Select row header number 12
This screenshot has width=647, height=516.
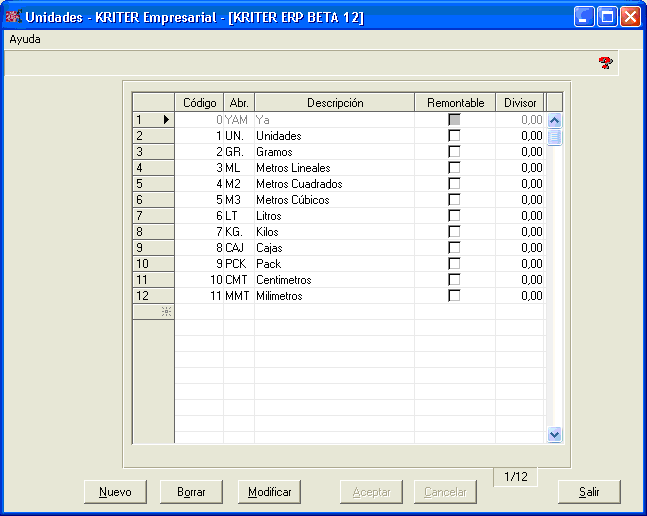point(153,296)
